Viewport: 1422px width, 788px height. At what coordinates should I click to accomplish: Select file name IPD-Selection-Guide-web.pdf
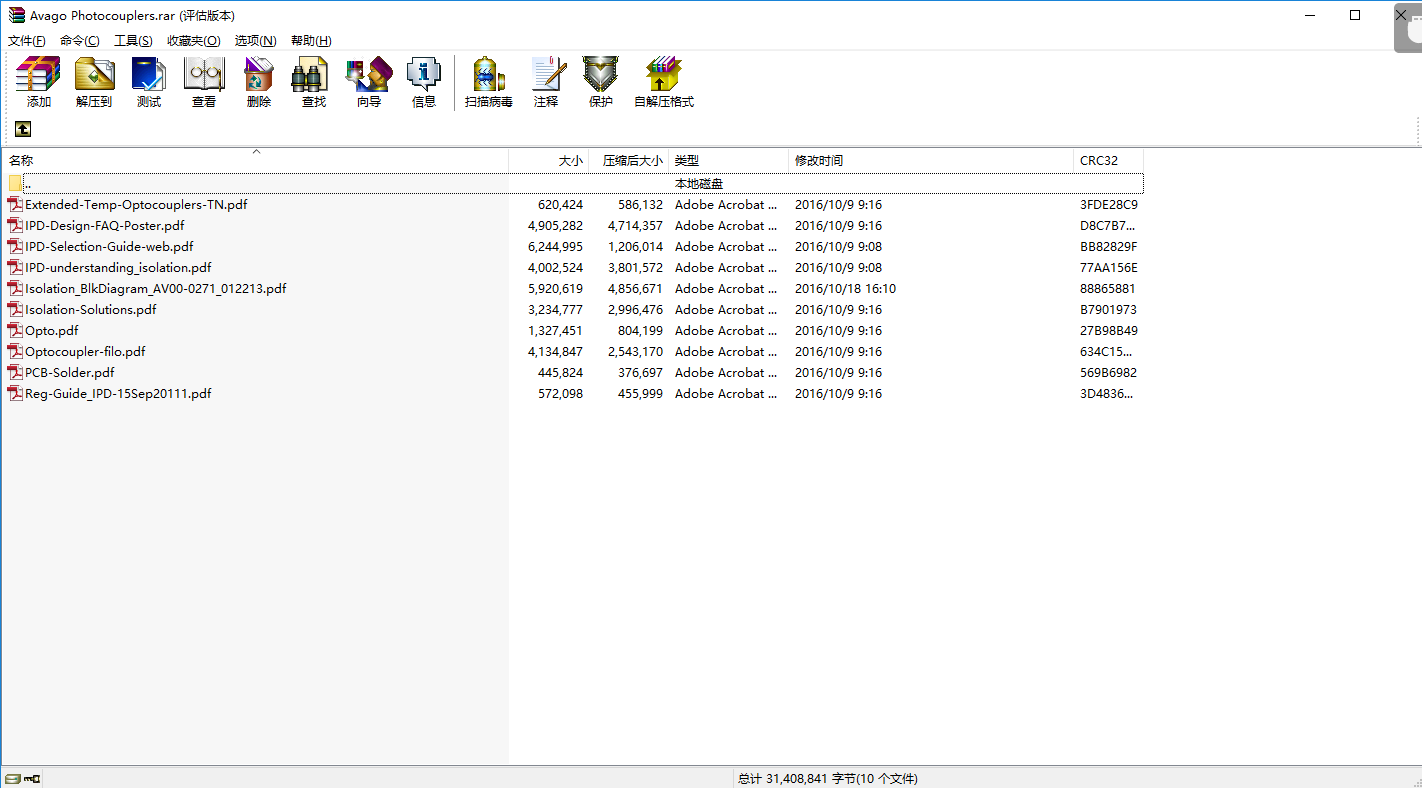[x=109, y=246]
